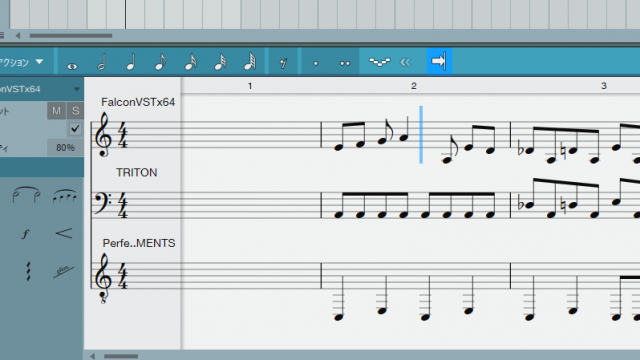Click bar number 3 in ruler
640x360 pixels.
(x=604, y=86)
